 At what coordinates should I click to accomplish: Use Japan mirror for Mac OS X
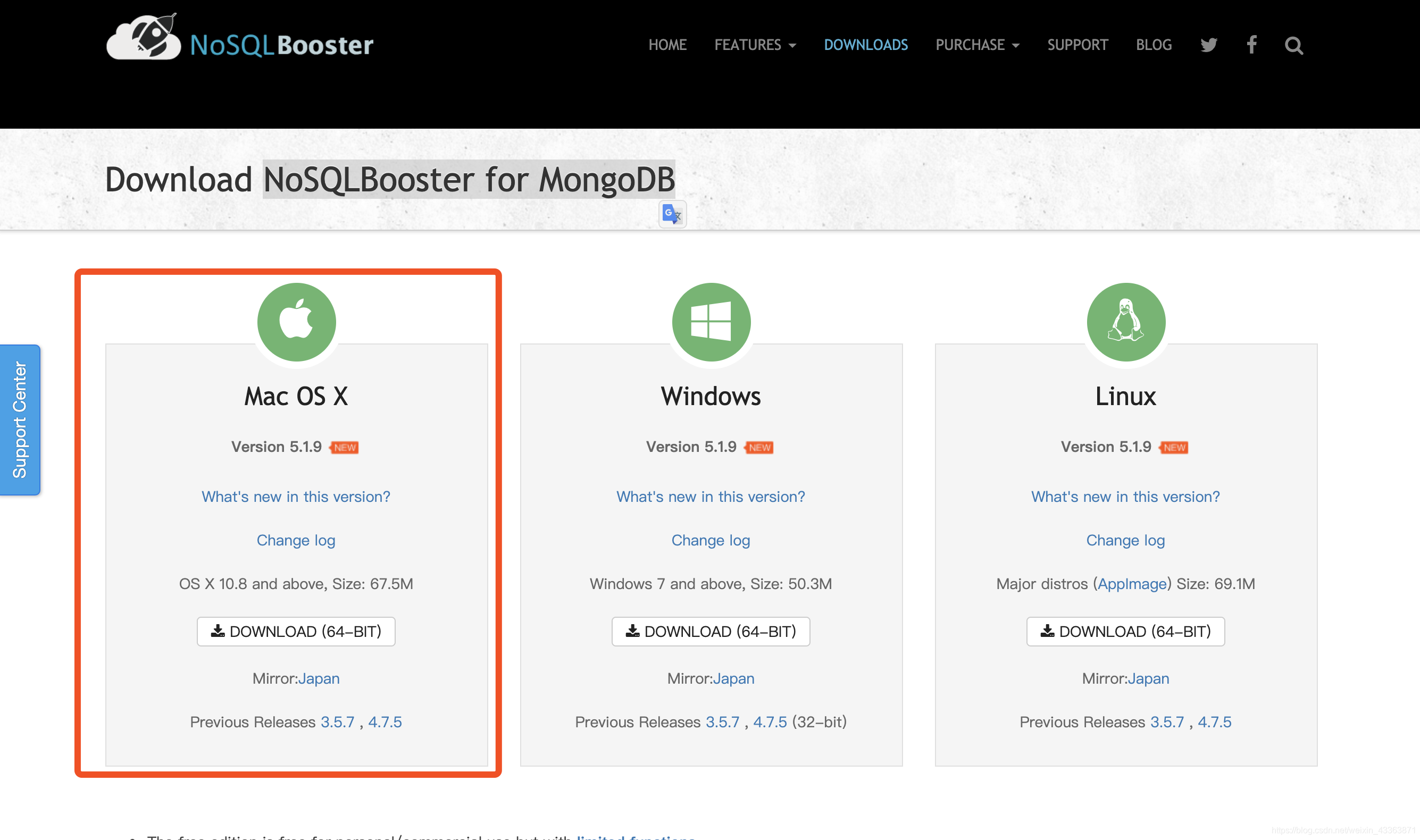pyautogui.click(x=319, y=678)
